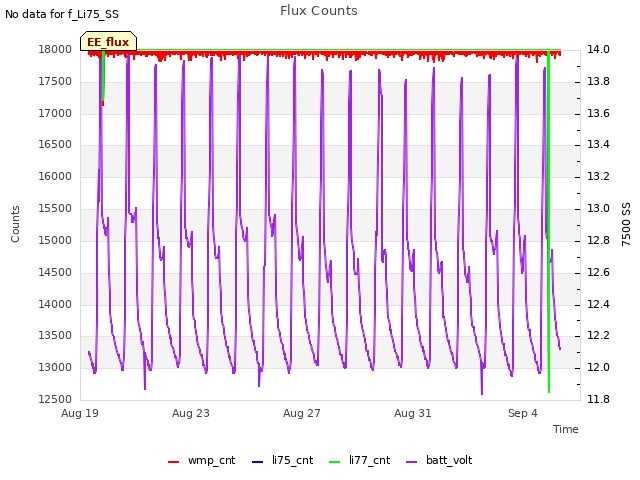
Task: Click the 13.4 right axis tick label
Action: coord(598,144)
